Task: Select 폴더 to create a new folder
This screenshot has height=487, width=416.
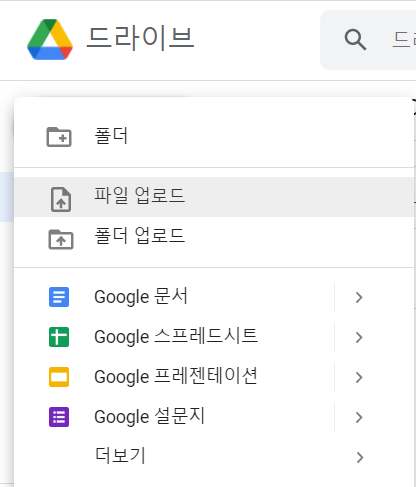Action: click(214, 137)
